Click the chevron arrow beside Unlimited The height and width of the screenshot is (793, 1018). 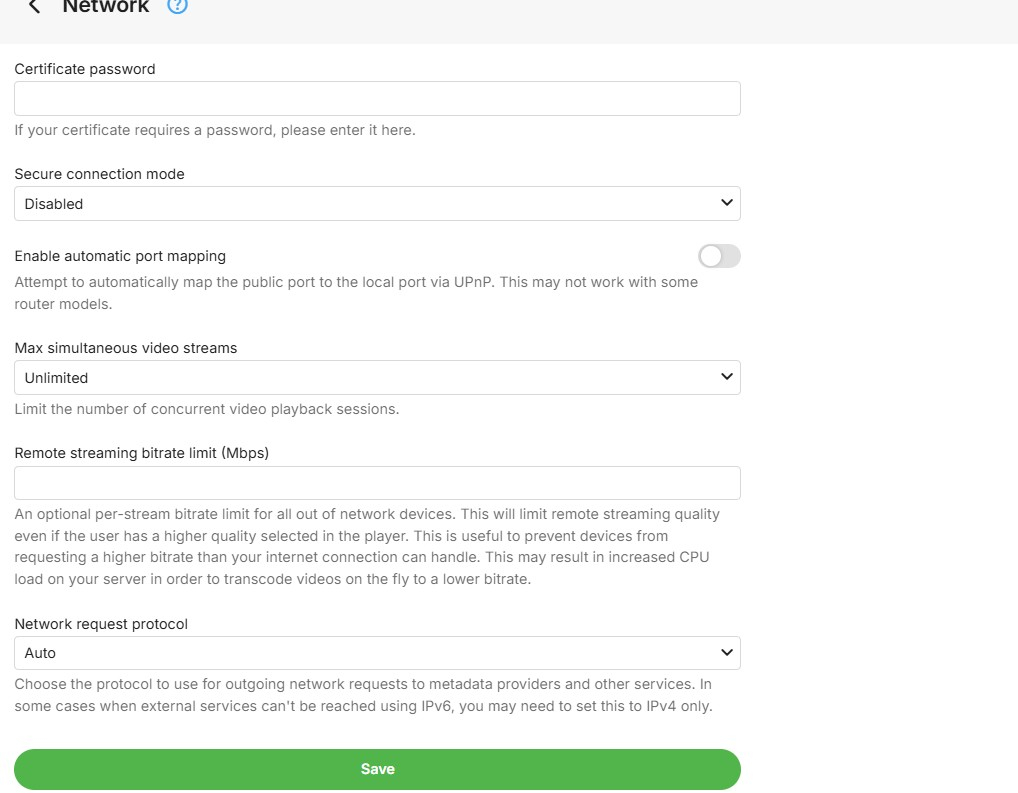(726, 377)
